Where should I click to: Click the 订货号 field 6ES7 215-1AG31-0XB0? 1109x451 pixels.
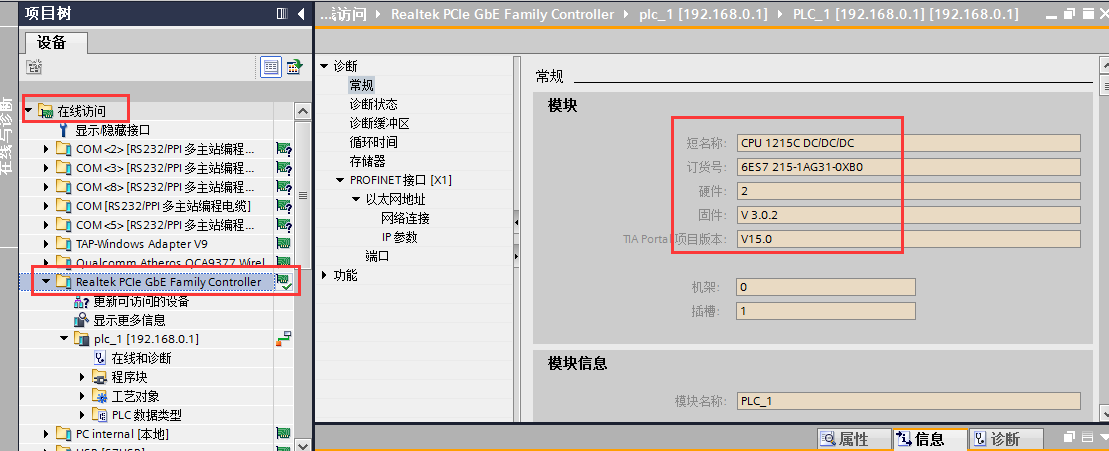(908, 167)
